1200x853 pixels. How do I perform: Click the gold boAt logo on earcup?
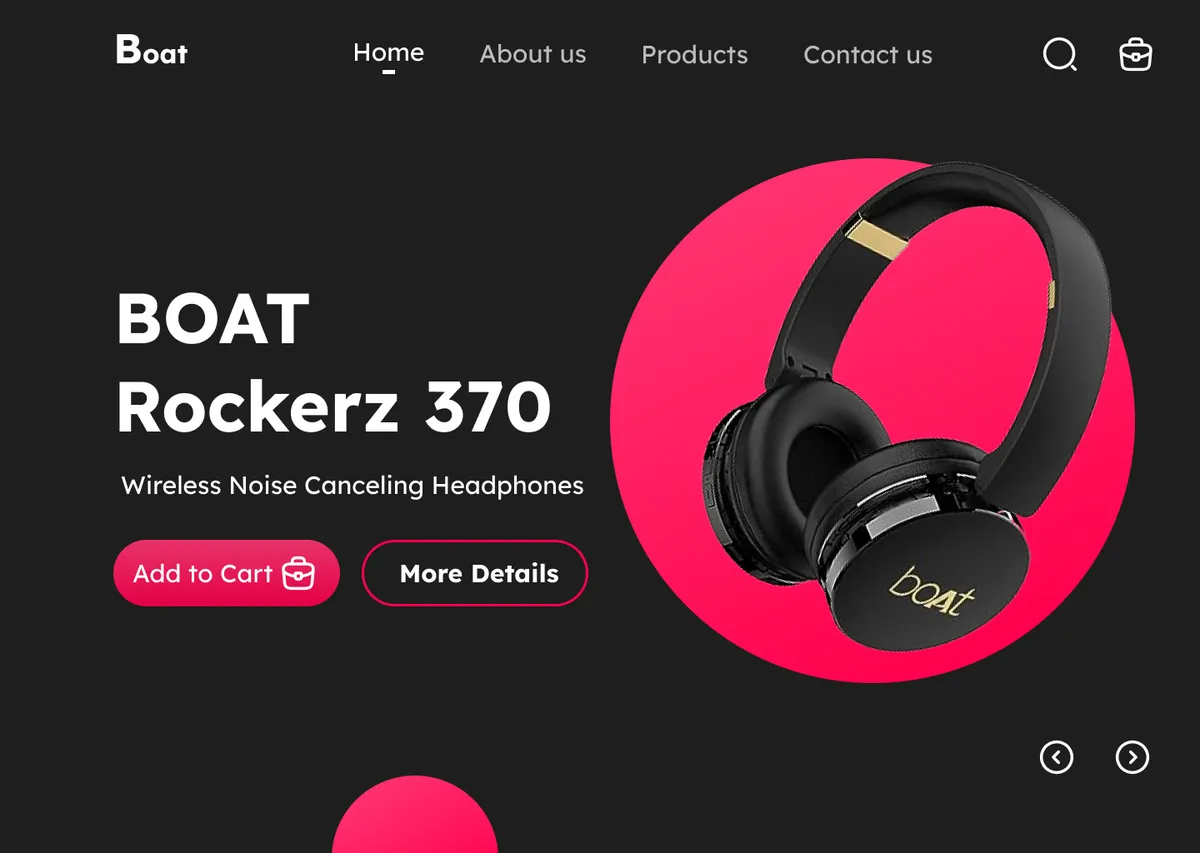931,591
